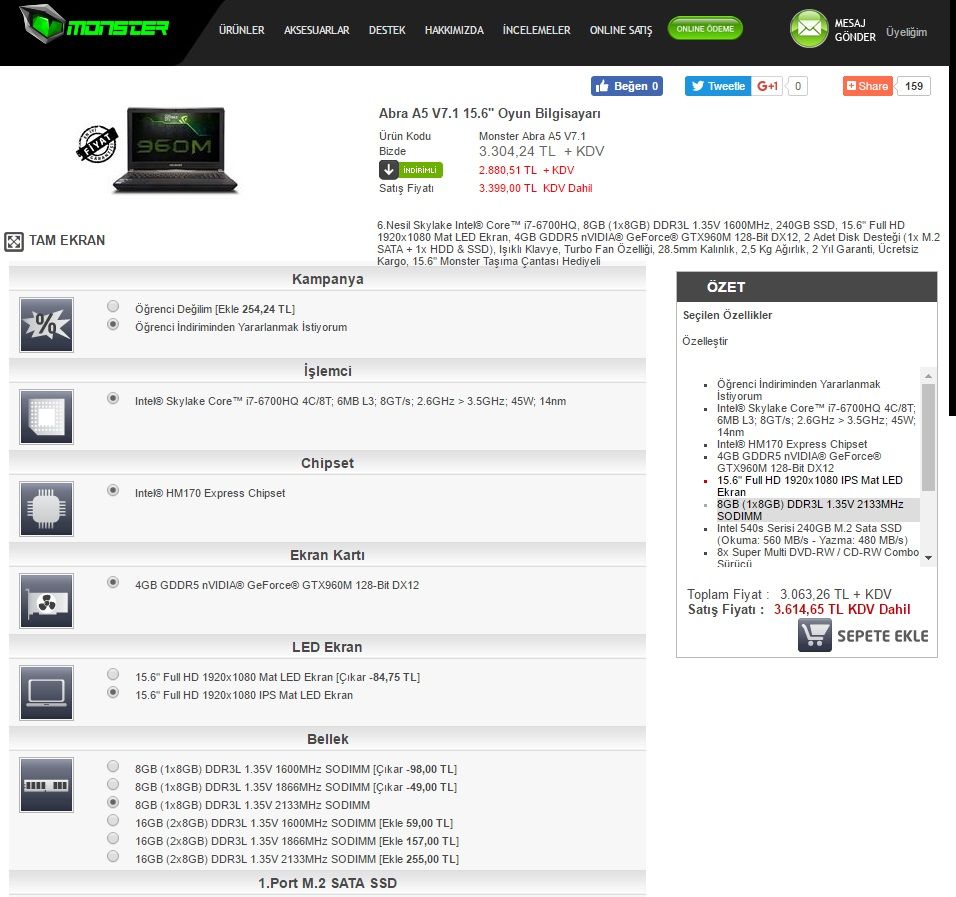The width and height of the screenshot is (956, 897).
Task: Click the 1.Port M.2 SATA SSD header
Action: (327, 884)
